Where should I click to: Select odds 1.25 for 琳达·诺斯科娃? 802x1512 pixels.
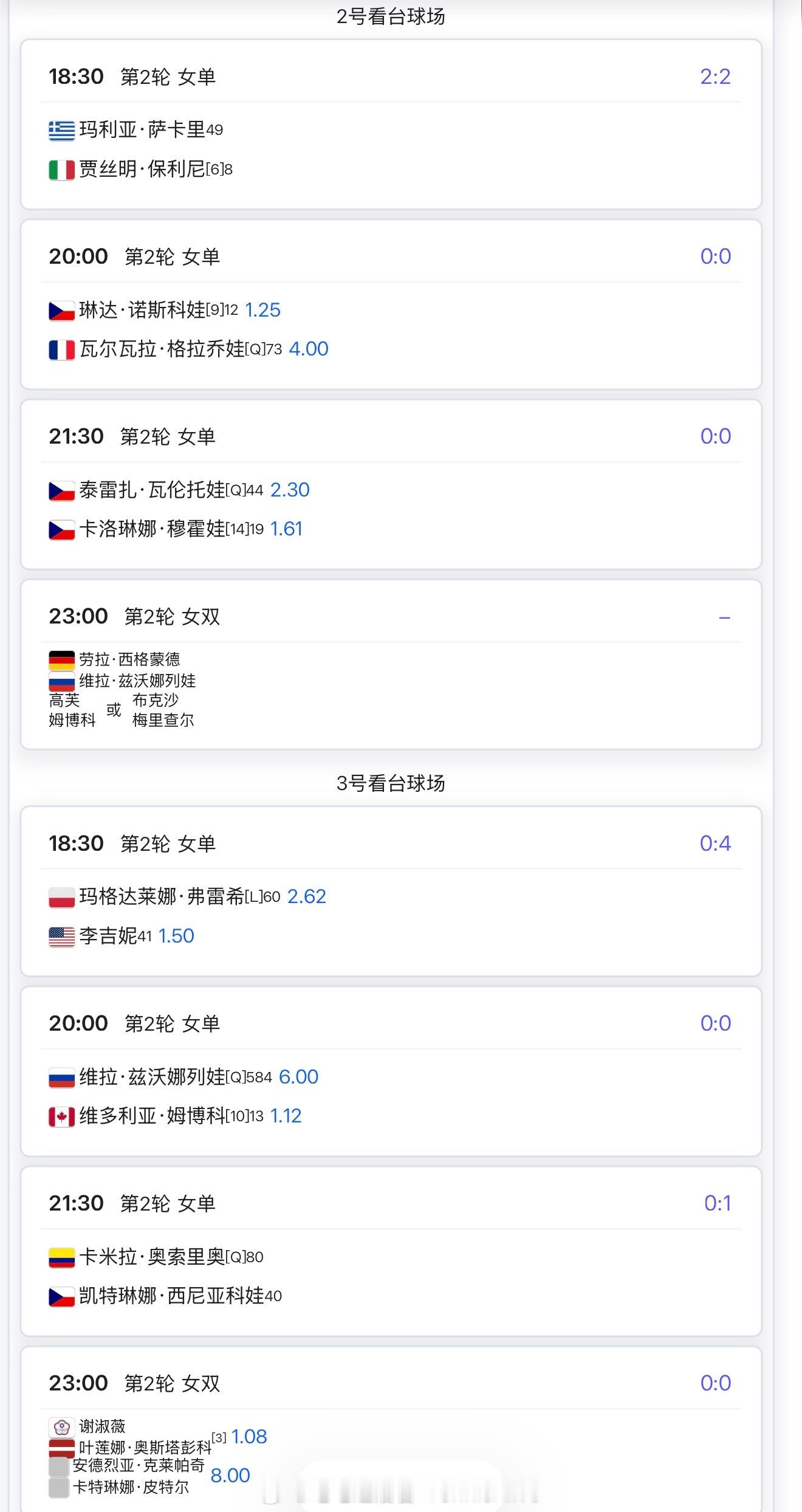point(262,310)
